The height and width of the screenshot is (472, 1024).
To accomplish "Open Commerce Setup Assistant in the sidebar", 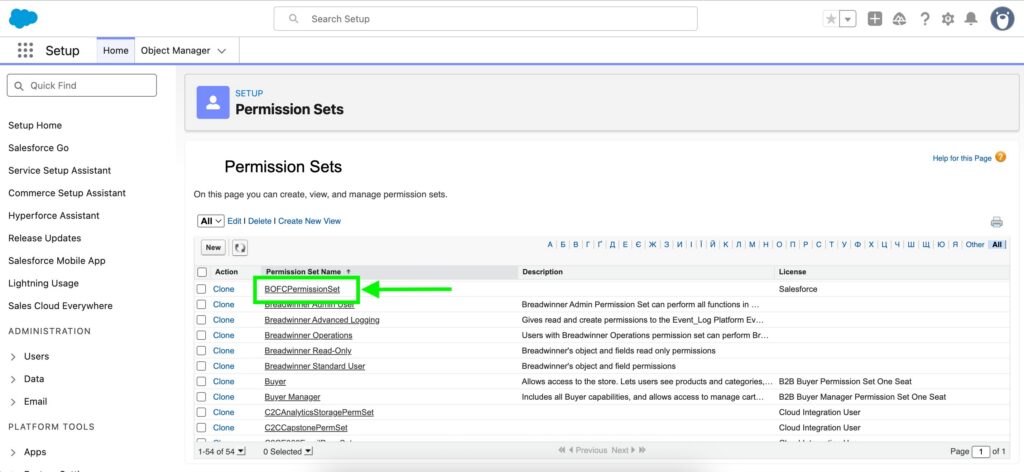I will point(67,193).
